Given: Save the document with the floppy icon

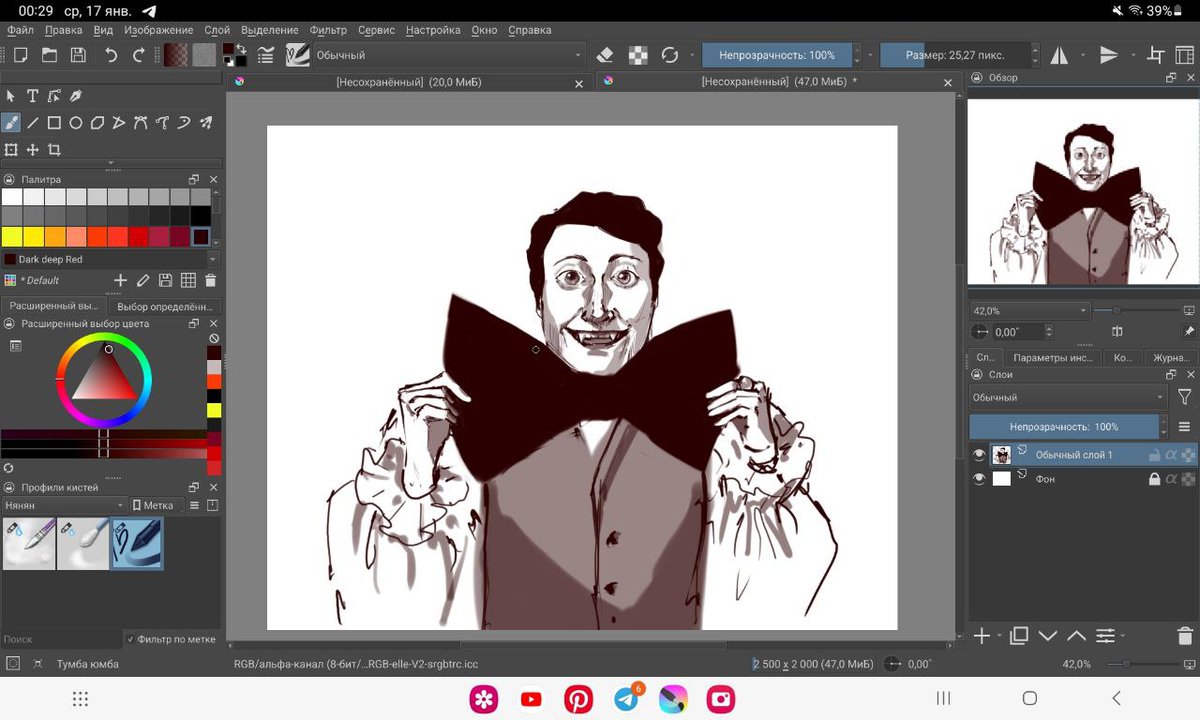Looking at the screenshot, I should 77,55.
